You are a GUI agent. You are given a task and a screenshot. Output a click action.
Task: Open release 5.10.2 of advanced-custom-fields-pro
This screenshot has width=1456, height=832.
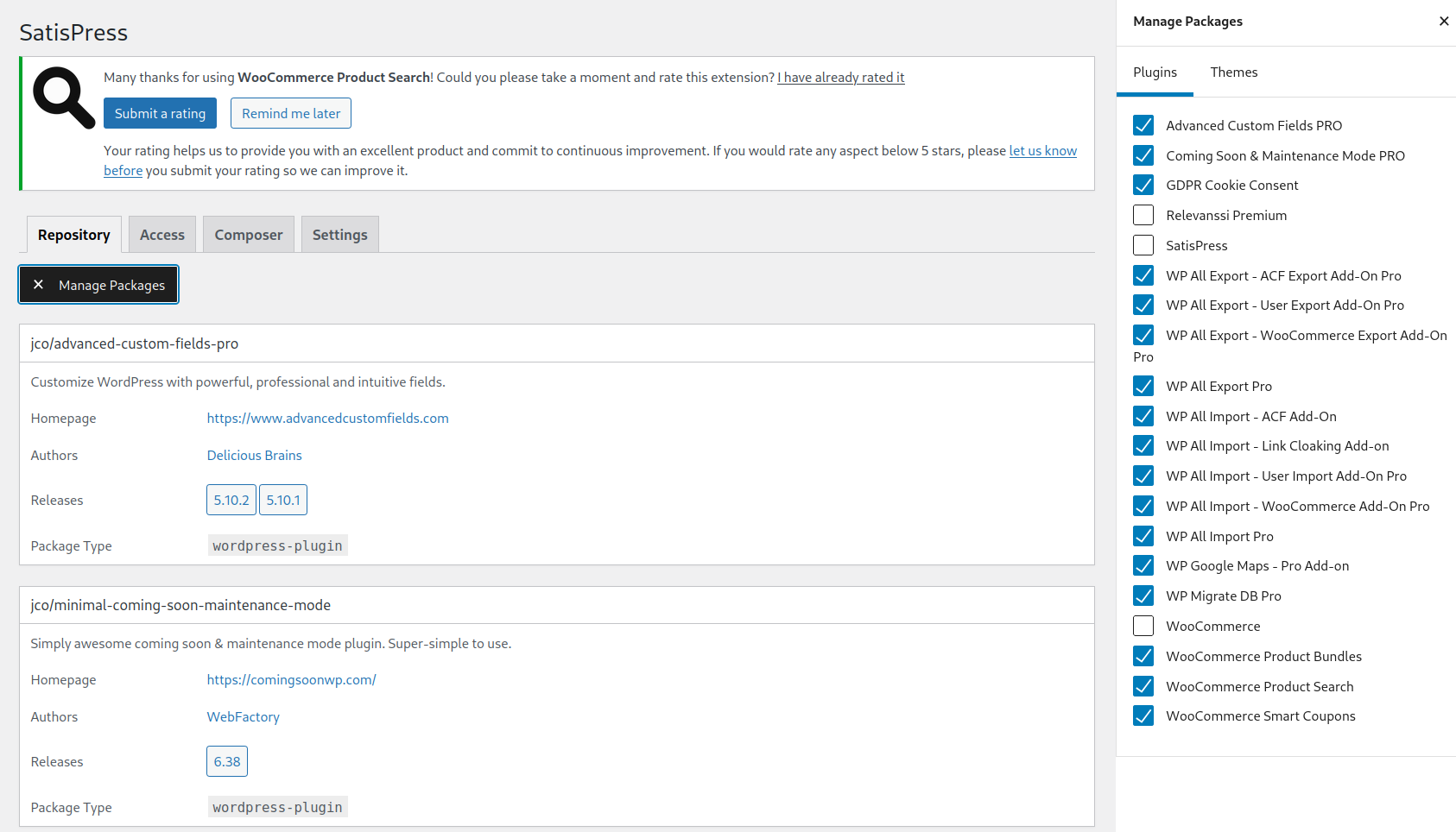click(231, 499)
